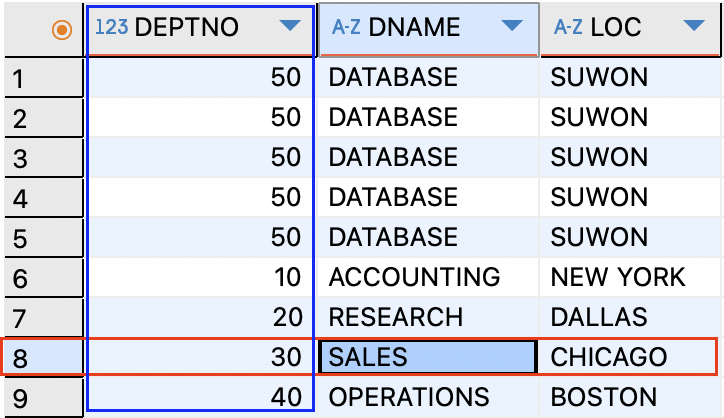The image size is (724, 418).
Task: Select row number 3 header
Action: click(44, 157)
